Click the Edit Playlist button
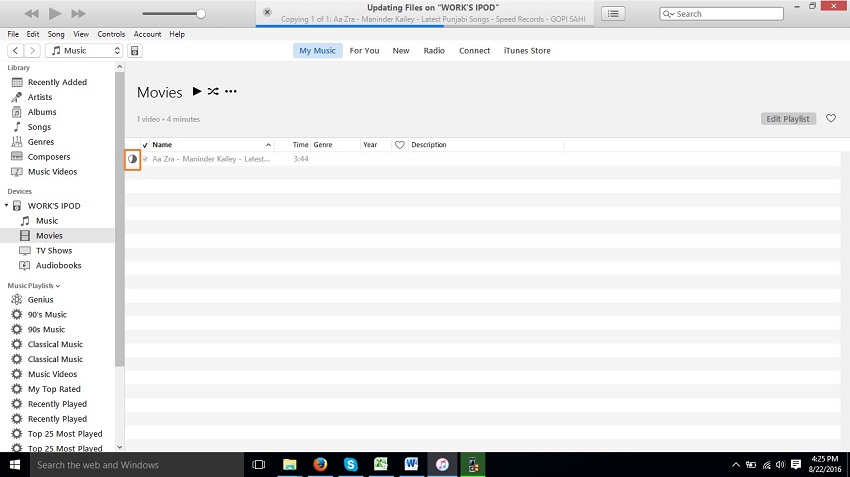 pos(787,118)
